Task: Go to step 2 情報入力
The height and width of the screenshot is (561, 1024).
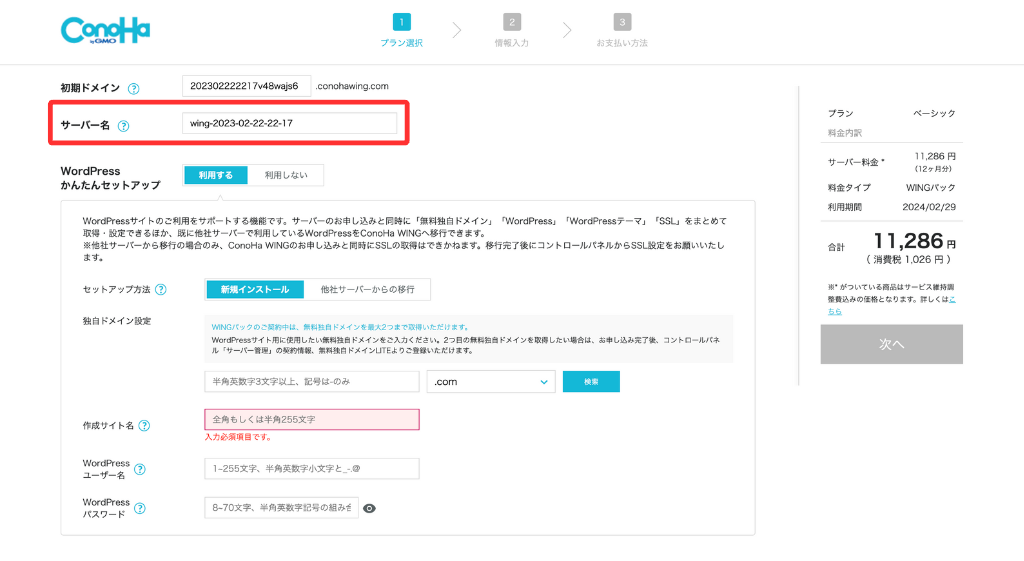Action: [512, 31]
